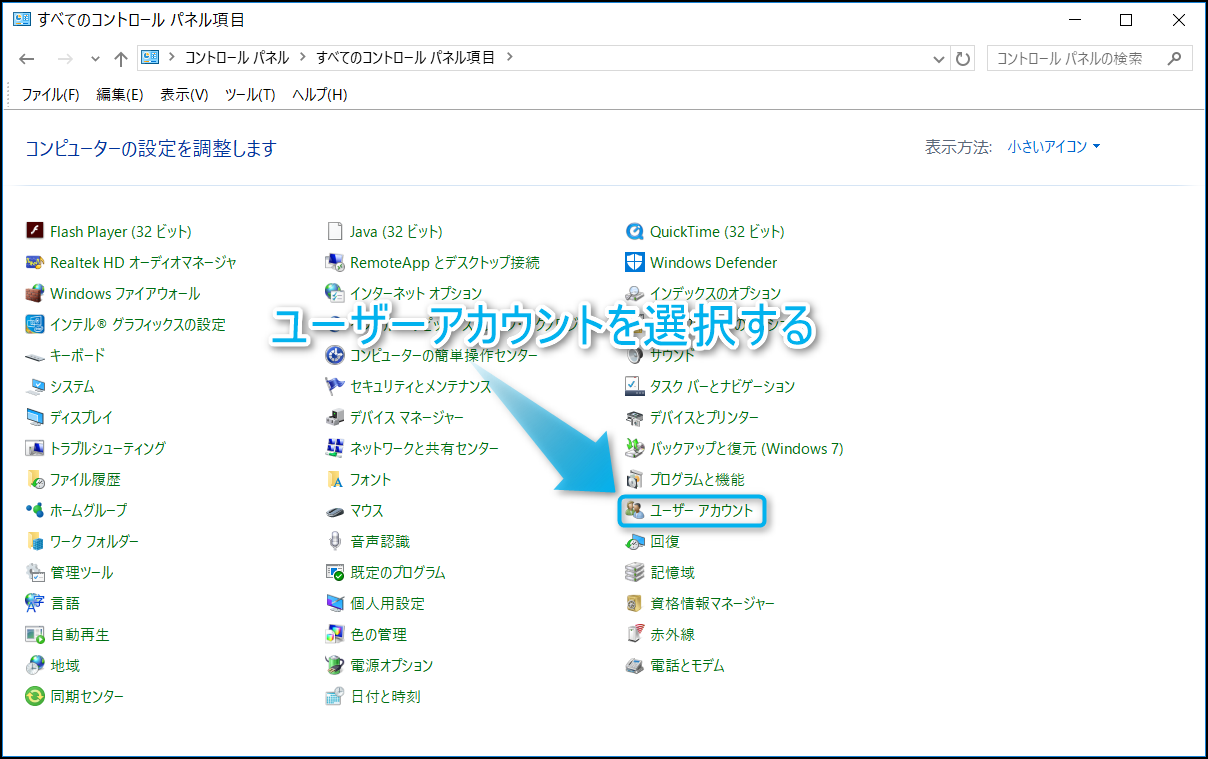Open recent locations dropdown arrow
Viewport: 1208px width, 759px height.
(95, 58)
